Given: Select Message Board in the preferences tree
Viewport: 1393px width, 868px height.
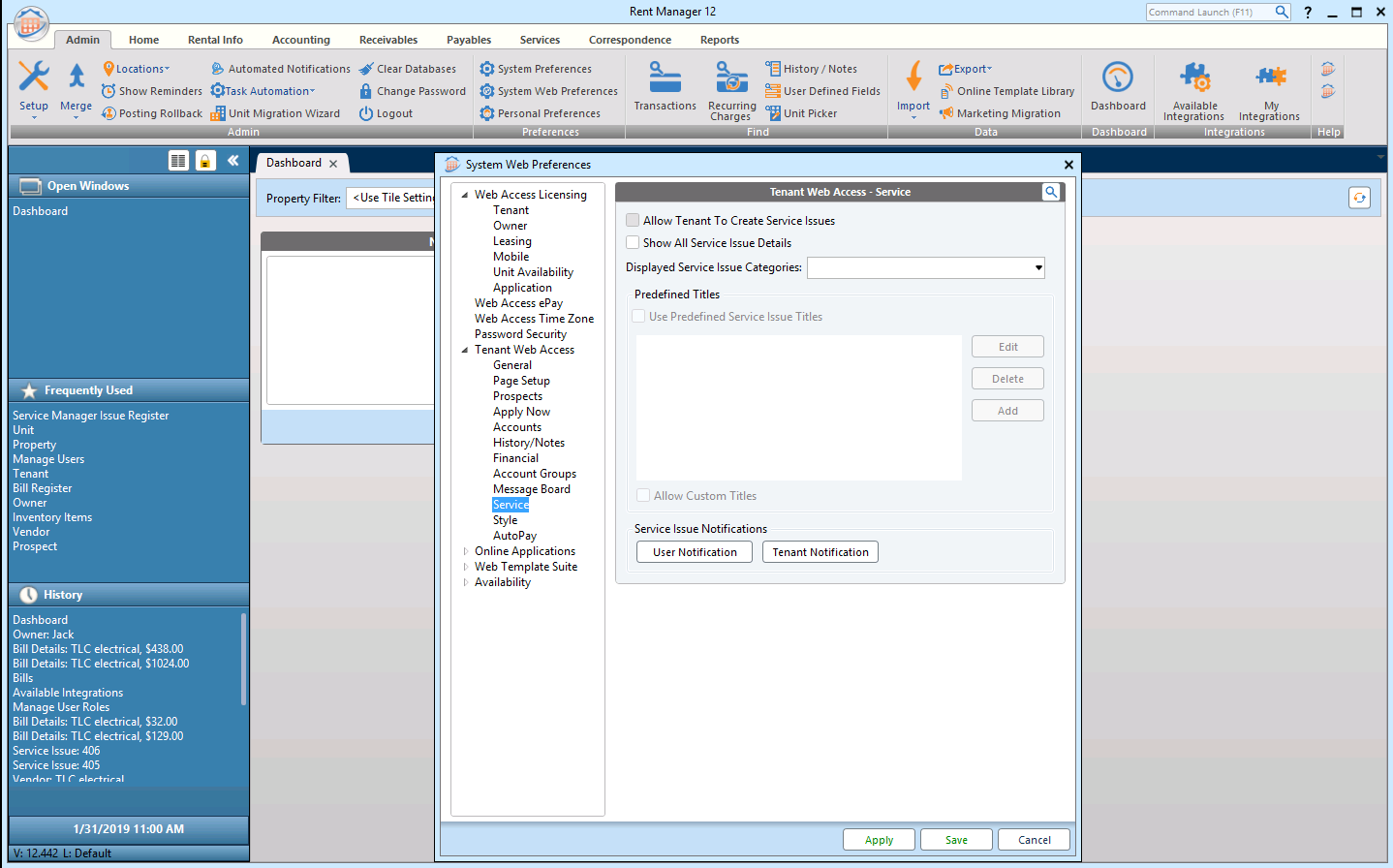Looking at the screenshot, I should point(531,489).
